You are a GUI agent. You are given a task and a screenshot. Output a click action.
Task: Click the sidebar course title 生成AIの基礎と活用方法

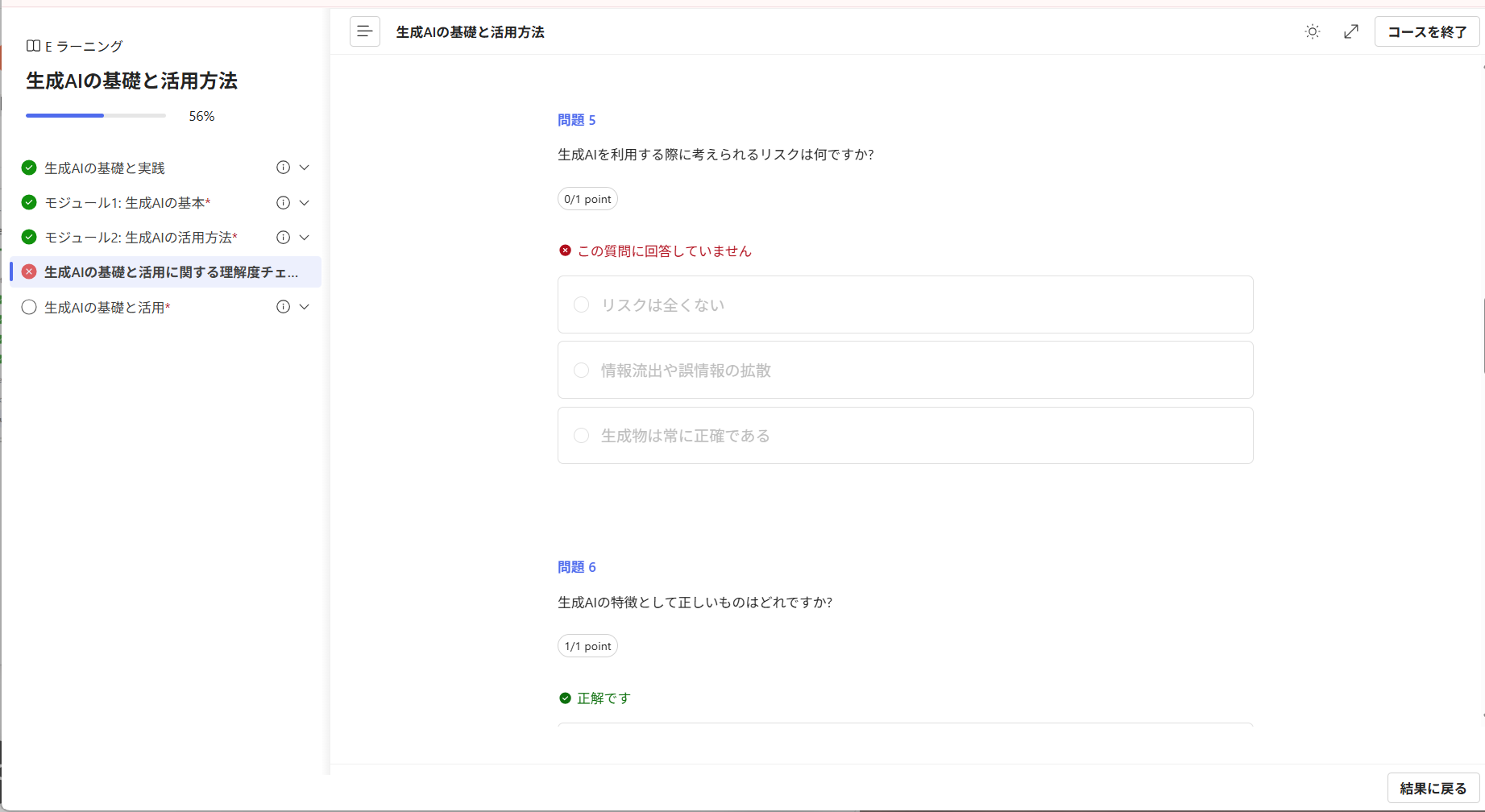click(131, 81)
